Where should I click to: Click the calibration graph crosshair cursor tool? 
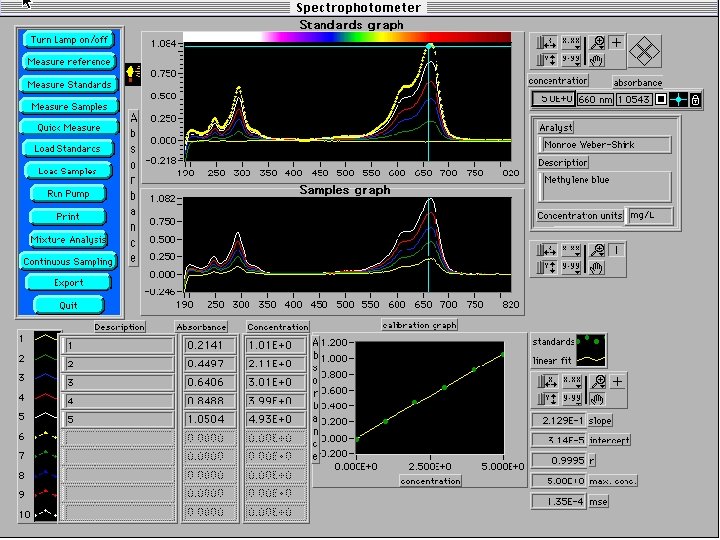617,381
